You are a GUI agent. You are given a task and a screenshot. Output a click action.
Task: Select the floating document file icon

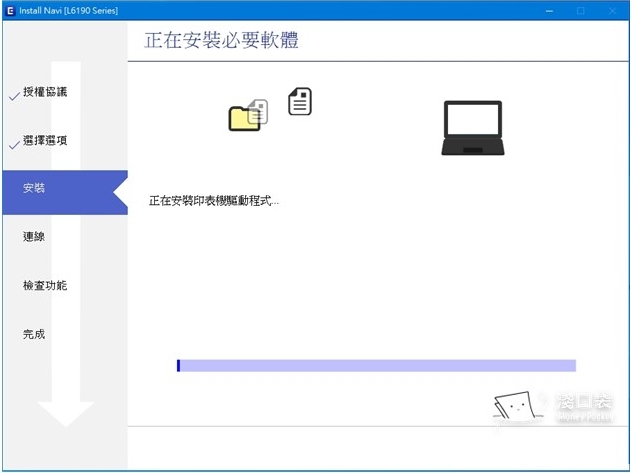point(300,101)
